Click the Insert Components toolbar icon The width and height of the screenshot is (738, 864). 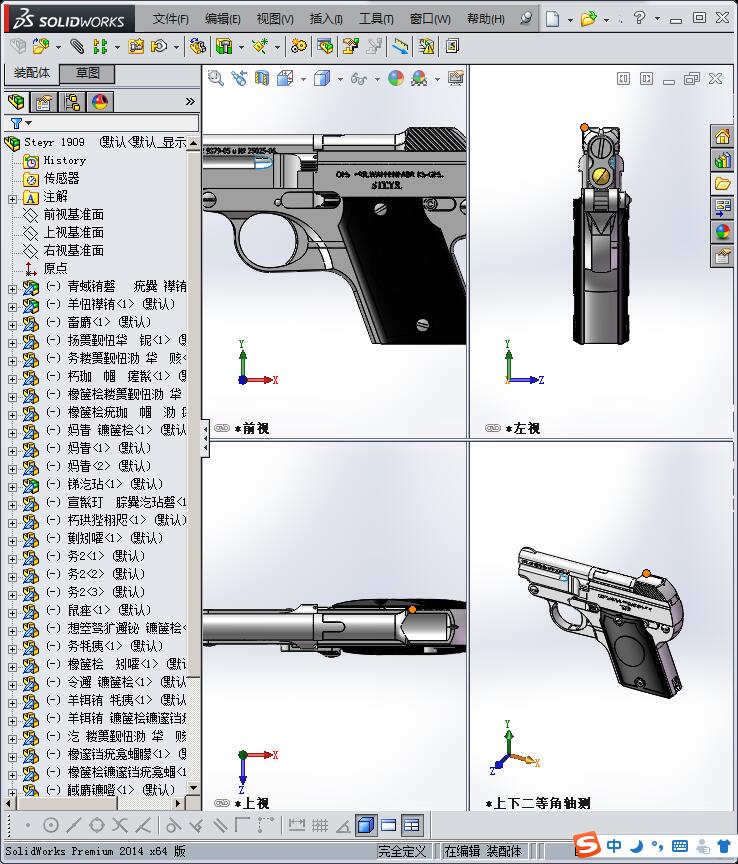click(40, 46)
